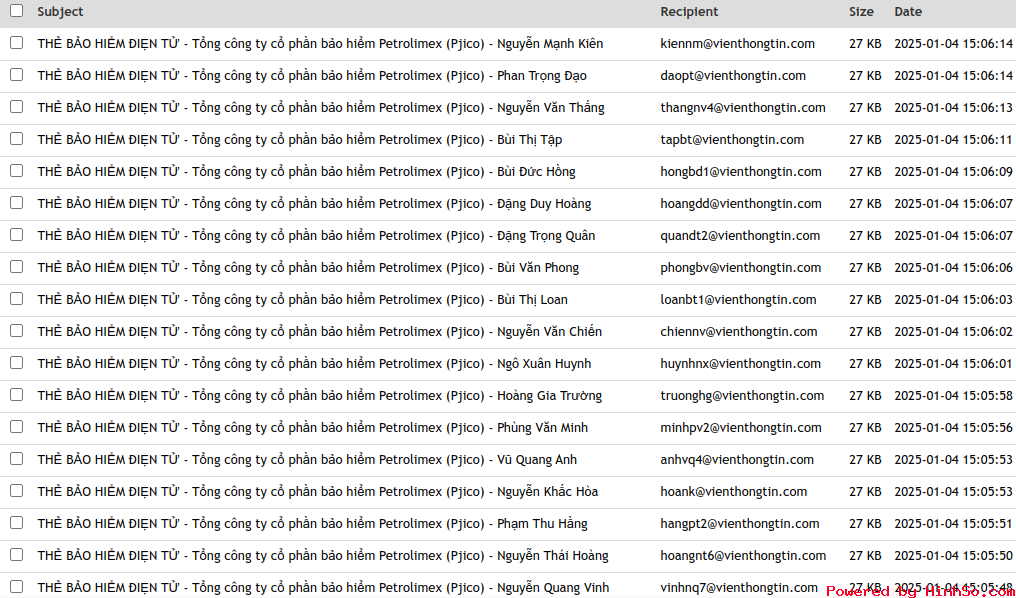Sort by the Date column header
Image resolution: width=1016 pixels, height=598 pixels.
pyautogui.click(x=908, y=12)
